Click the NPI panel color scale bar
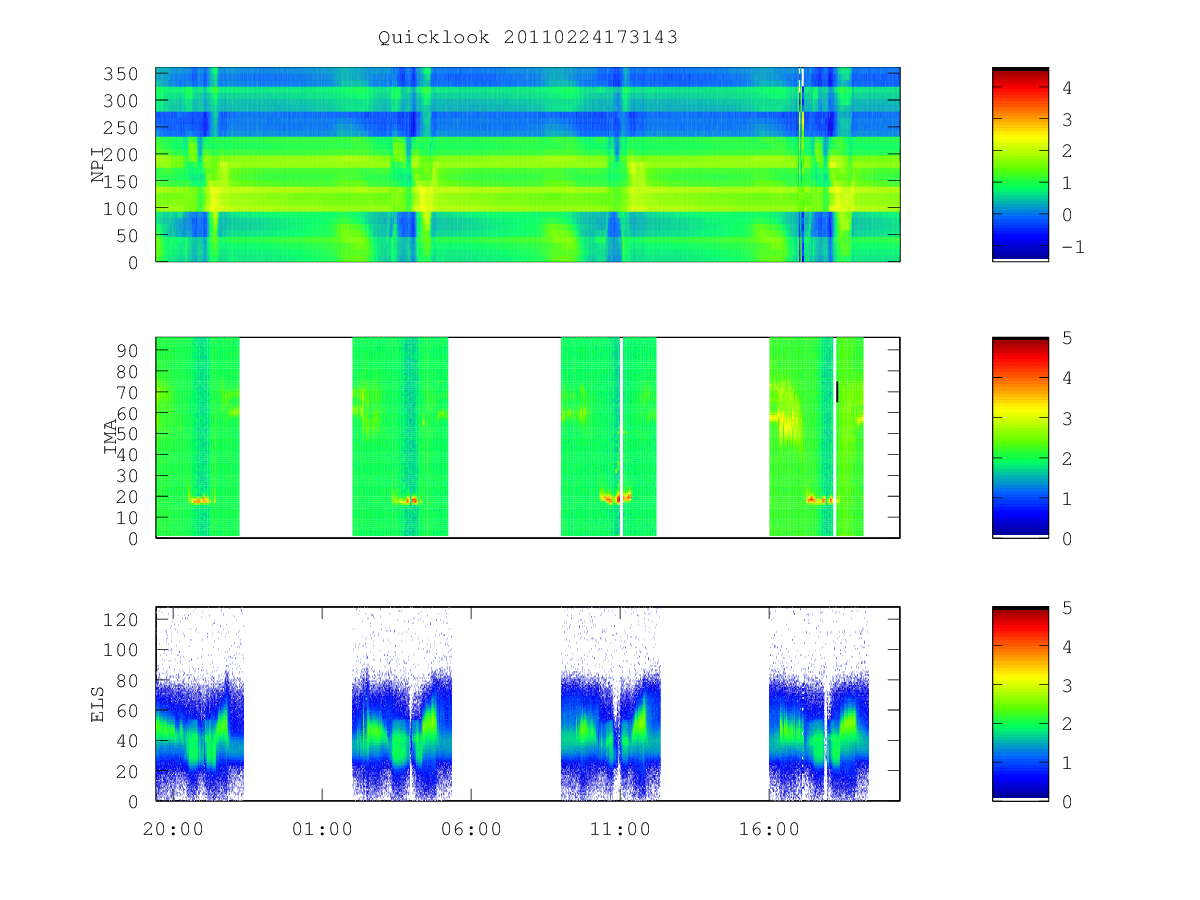The height and width of the screenshot is (900, 1200). click(1020, 164)
